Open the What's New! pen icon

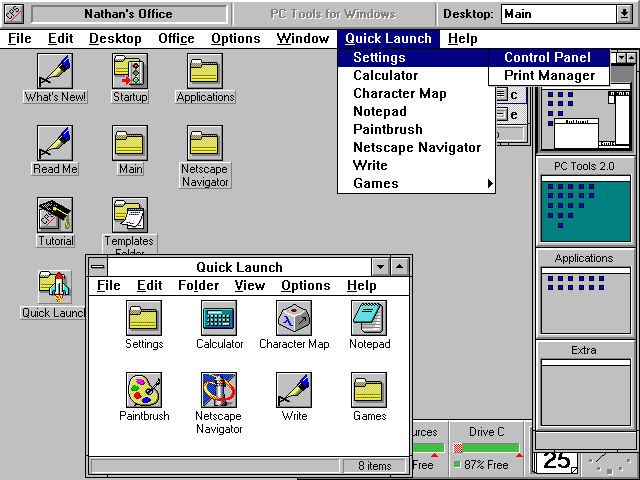pyautogui.click(x=55, y=71)
